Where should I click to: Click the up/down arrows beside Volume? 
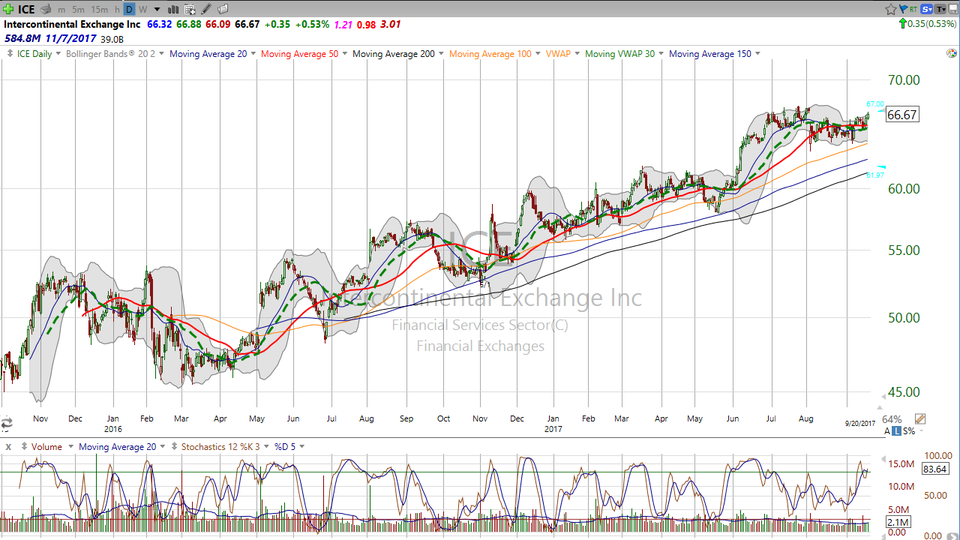[24, 447]
